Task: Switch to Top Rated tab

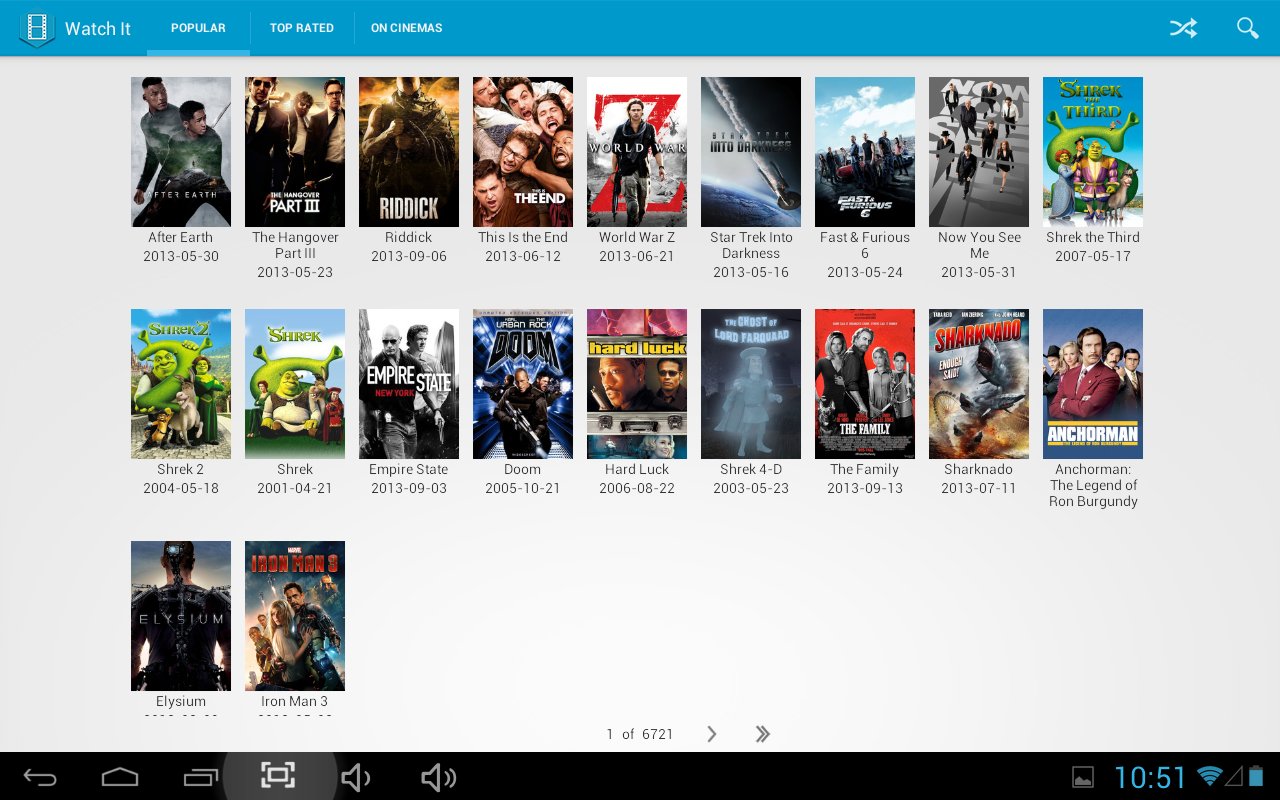Action: 302,28
